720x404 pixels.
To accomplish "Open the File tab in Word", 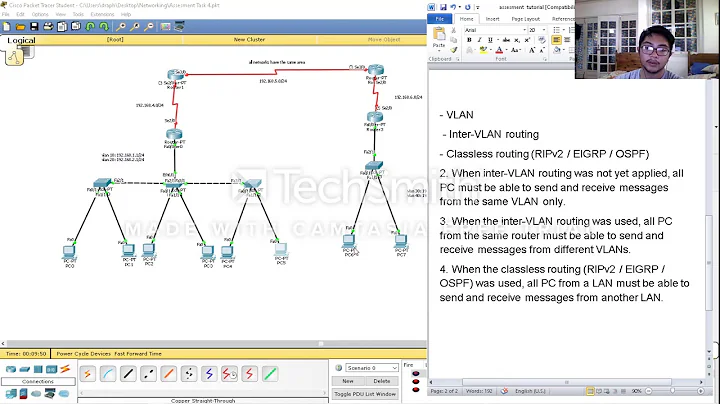I will click(439, 19).
